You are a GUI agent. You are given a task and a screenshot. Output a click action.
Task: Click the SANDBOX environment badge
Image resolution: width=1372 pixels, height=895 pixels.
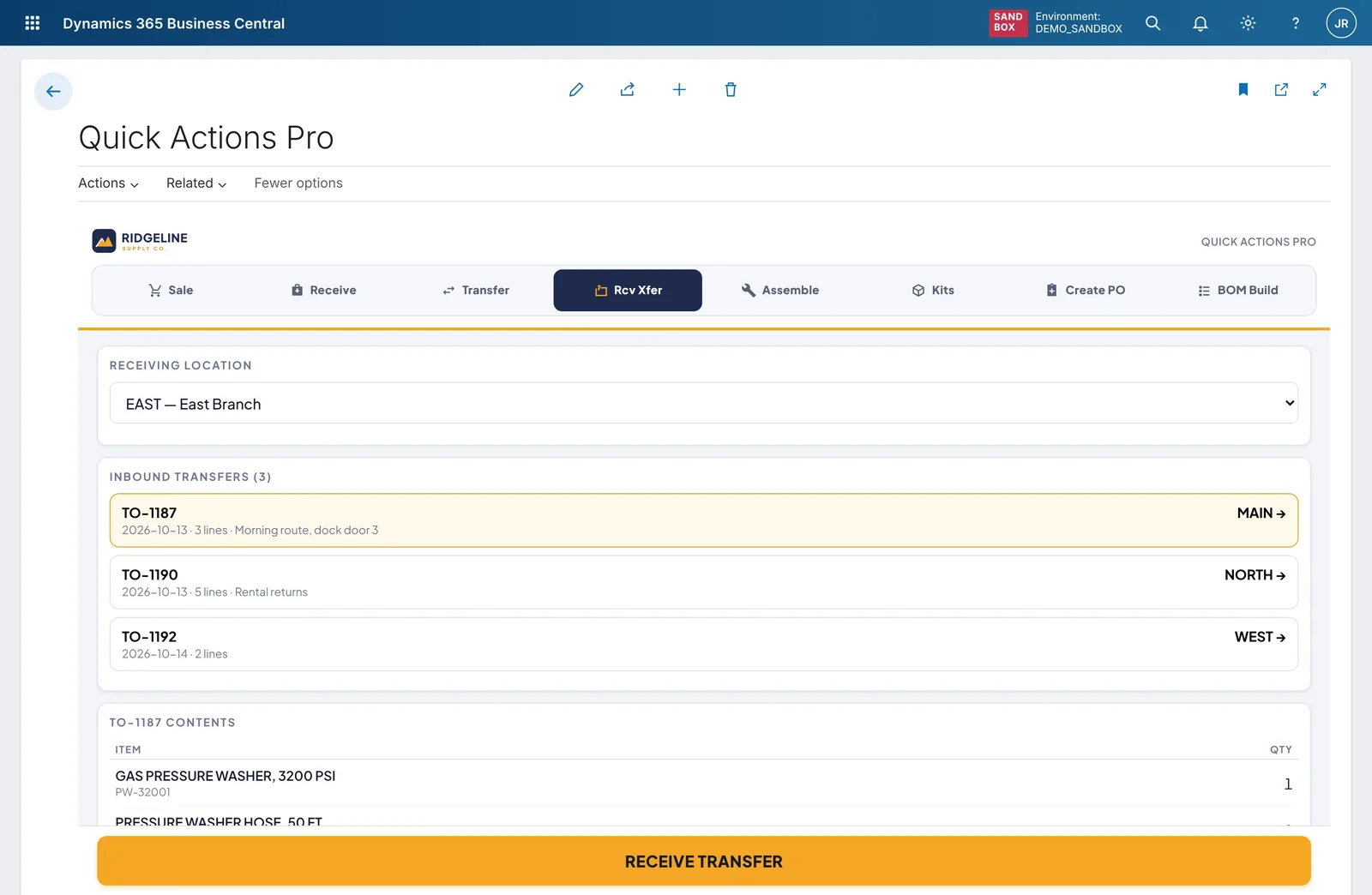[x=1008, y=22]
